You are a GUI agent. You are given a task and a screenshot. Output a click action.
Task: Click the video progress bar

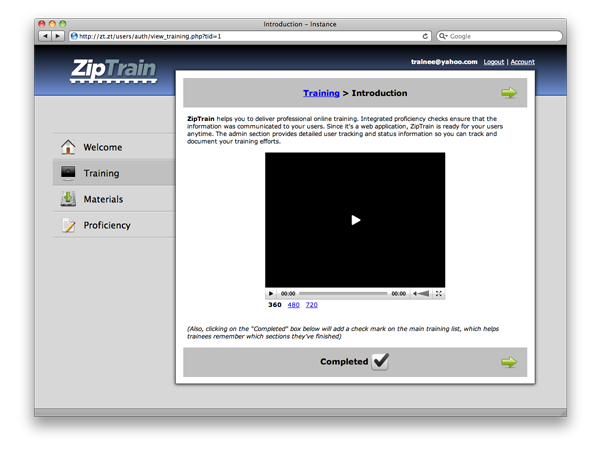343,293
